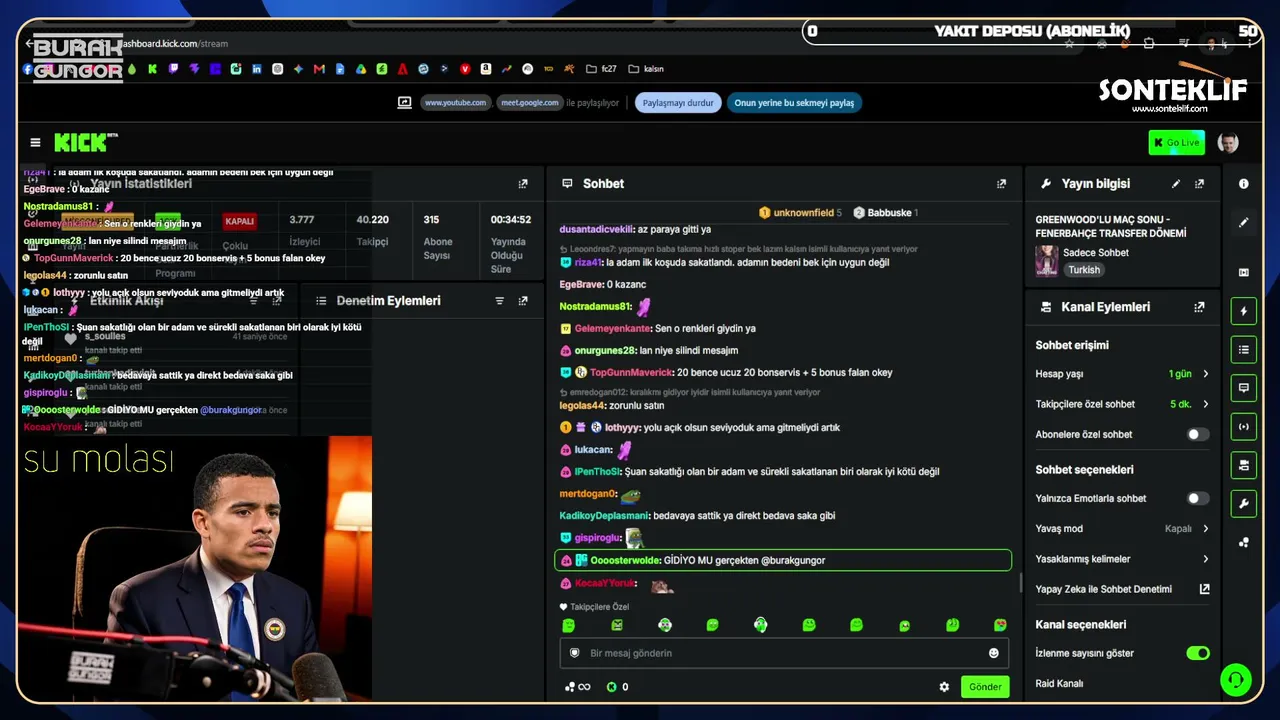Select the wrench sidebar icon

(1244, 504)
